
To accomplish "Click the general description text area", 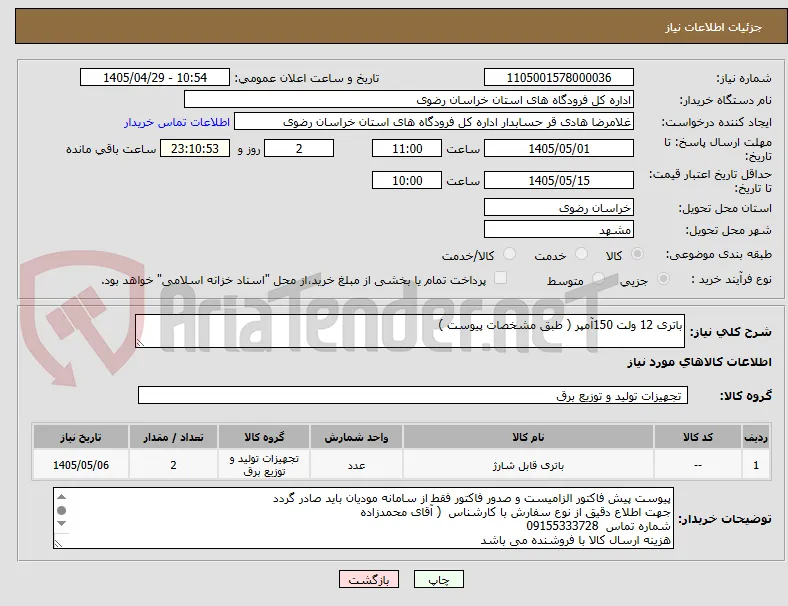I will click(x=410, y=331).
